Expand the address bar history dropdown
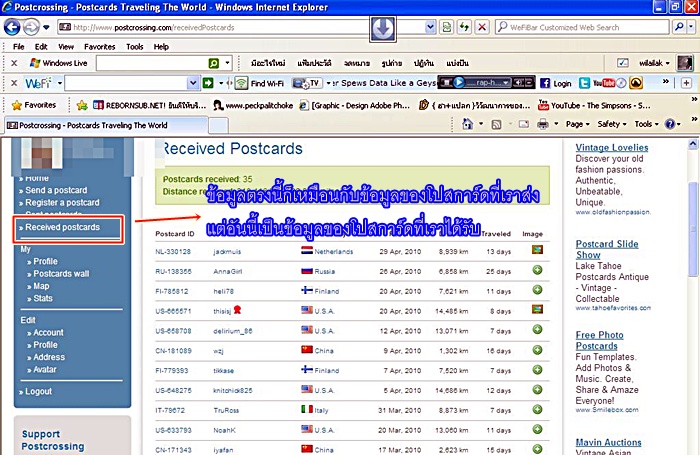 click(x=430, y=27)
